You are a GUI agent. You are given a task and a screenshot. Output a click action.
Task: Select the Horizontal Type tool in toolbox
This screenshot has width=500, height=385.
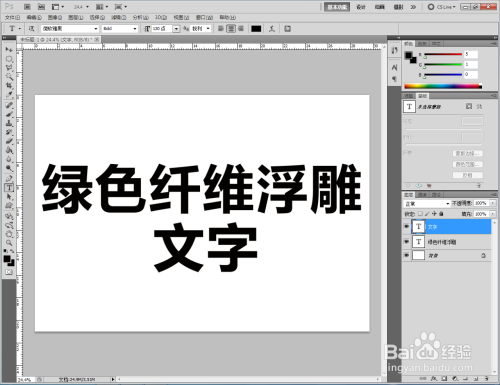pos(9,188)
